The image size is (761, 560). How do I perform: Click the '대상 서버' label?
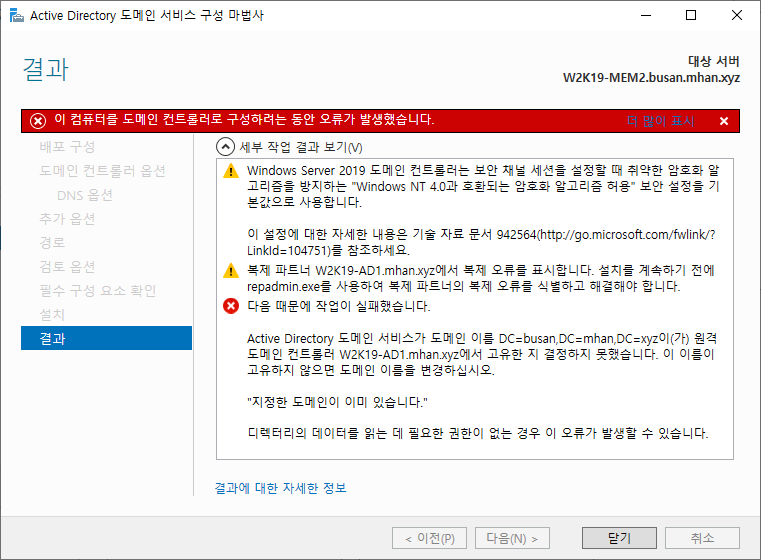tap(713, 61)
